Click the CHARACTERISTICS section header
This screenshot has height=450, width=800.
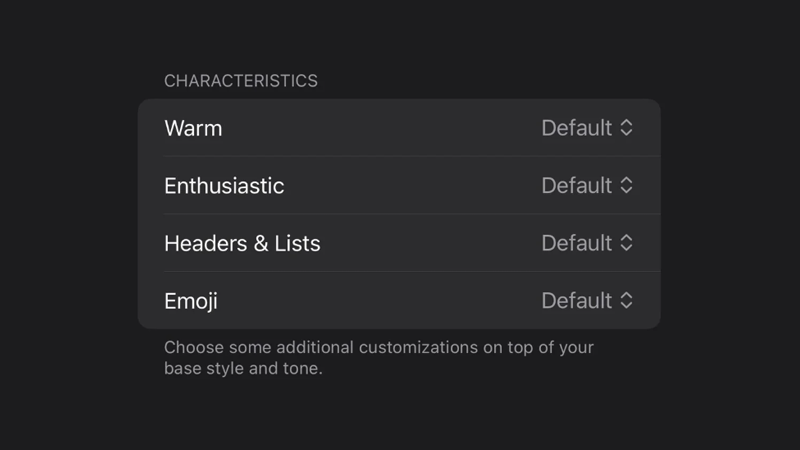pyautogui.click(x=241, y=81)
